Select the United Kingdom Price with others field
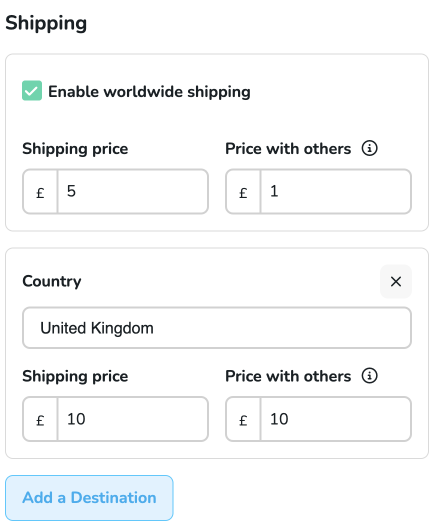Screen dimensions: 443x532 pyautogui.click(x=336, y=419)
